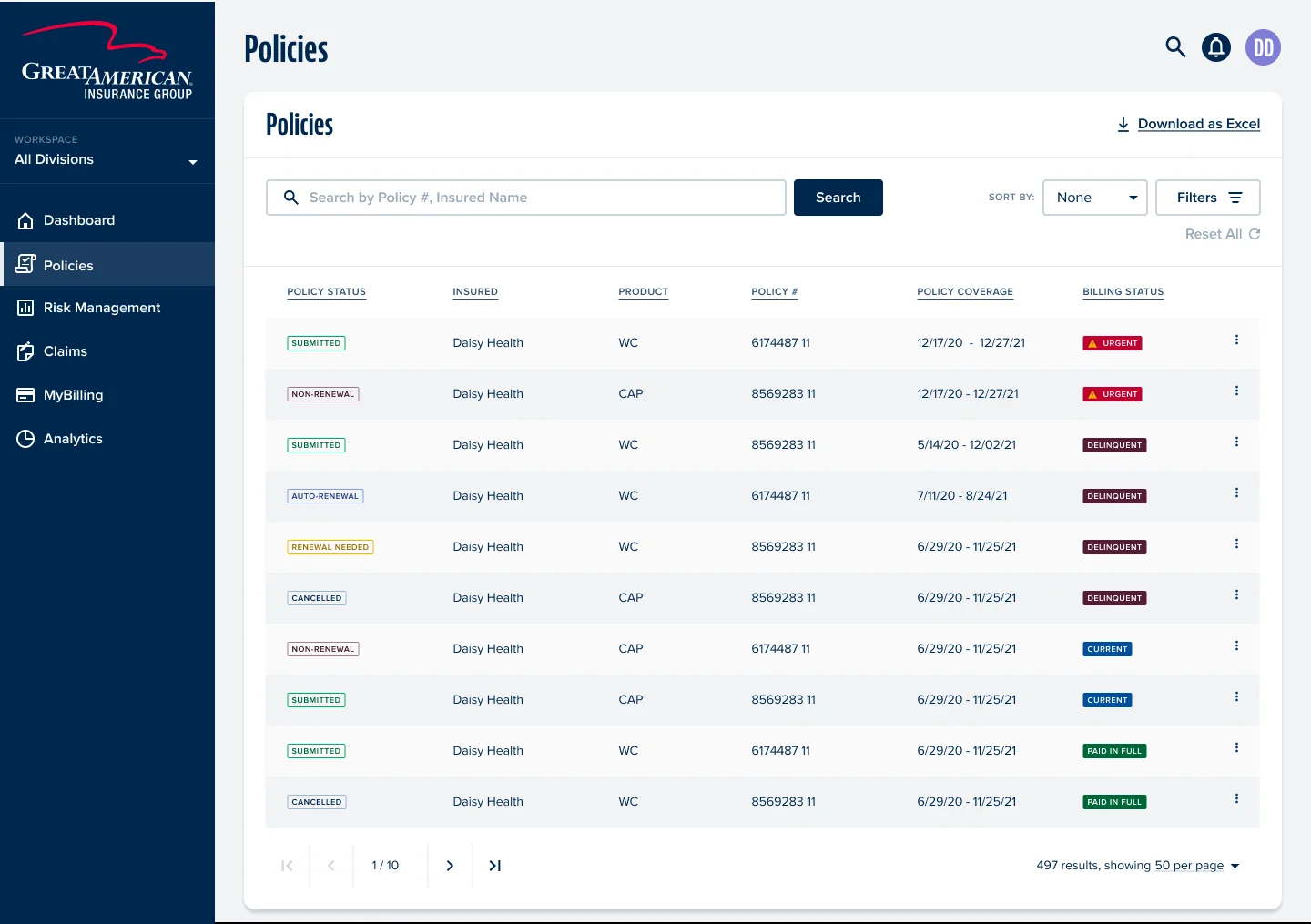Click Download as Excel link
Screen dimensions: 1311x924
click(1188, 124)
